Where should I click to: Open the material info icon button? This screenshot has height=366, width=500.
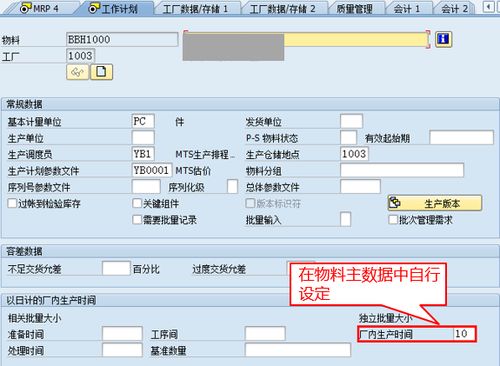443,39
